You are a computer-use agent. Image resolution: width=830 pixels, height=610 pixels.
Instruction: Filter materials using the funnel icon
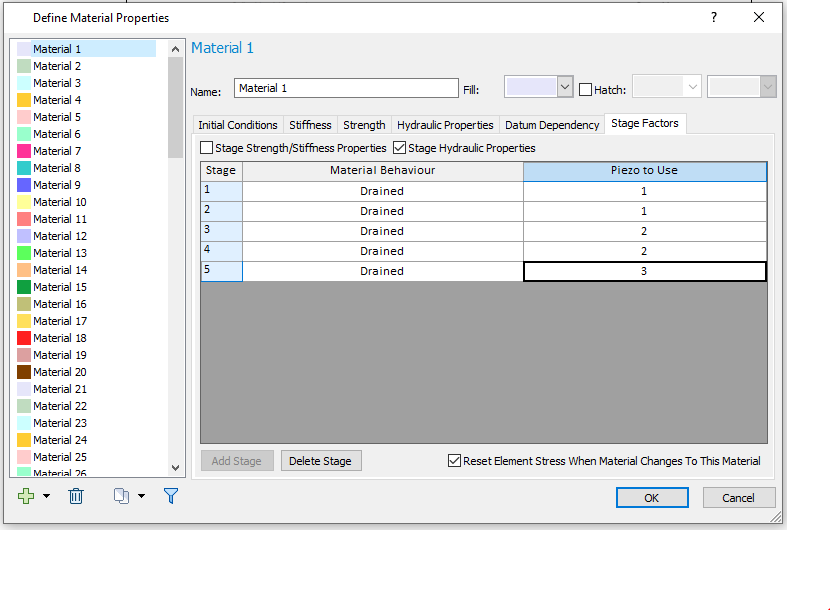[171, 495]
